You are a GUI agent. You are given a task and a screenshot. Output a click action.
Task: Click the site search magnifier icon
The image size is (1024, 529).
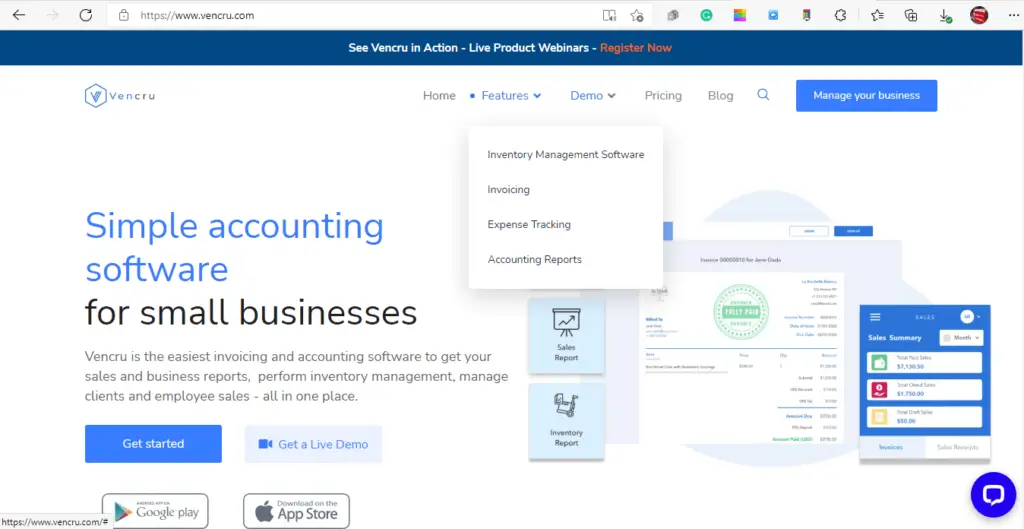click(x=763, y=95)
